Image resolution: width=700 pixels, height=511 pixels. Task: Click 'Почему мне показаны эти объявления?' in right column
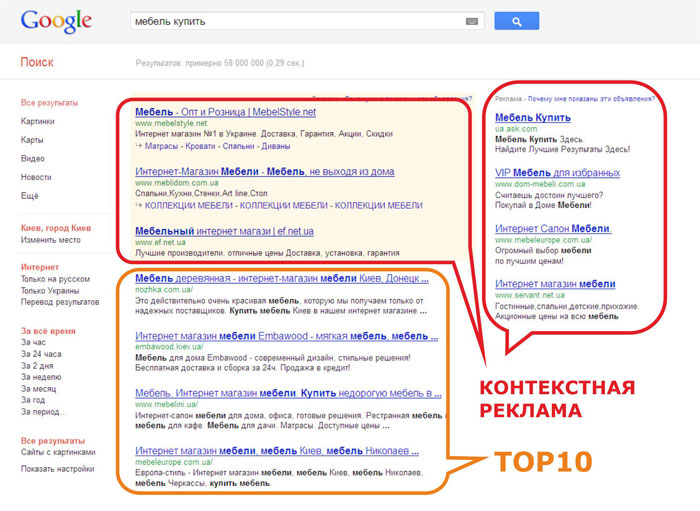tap(592, 99)
